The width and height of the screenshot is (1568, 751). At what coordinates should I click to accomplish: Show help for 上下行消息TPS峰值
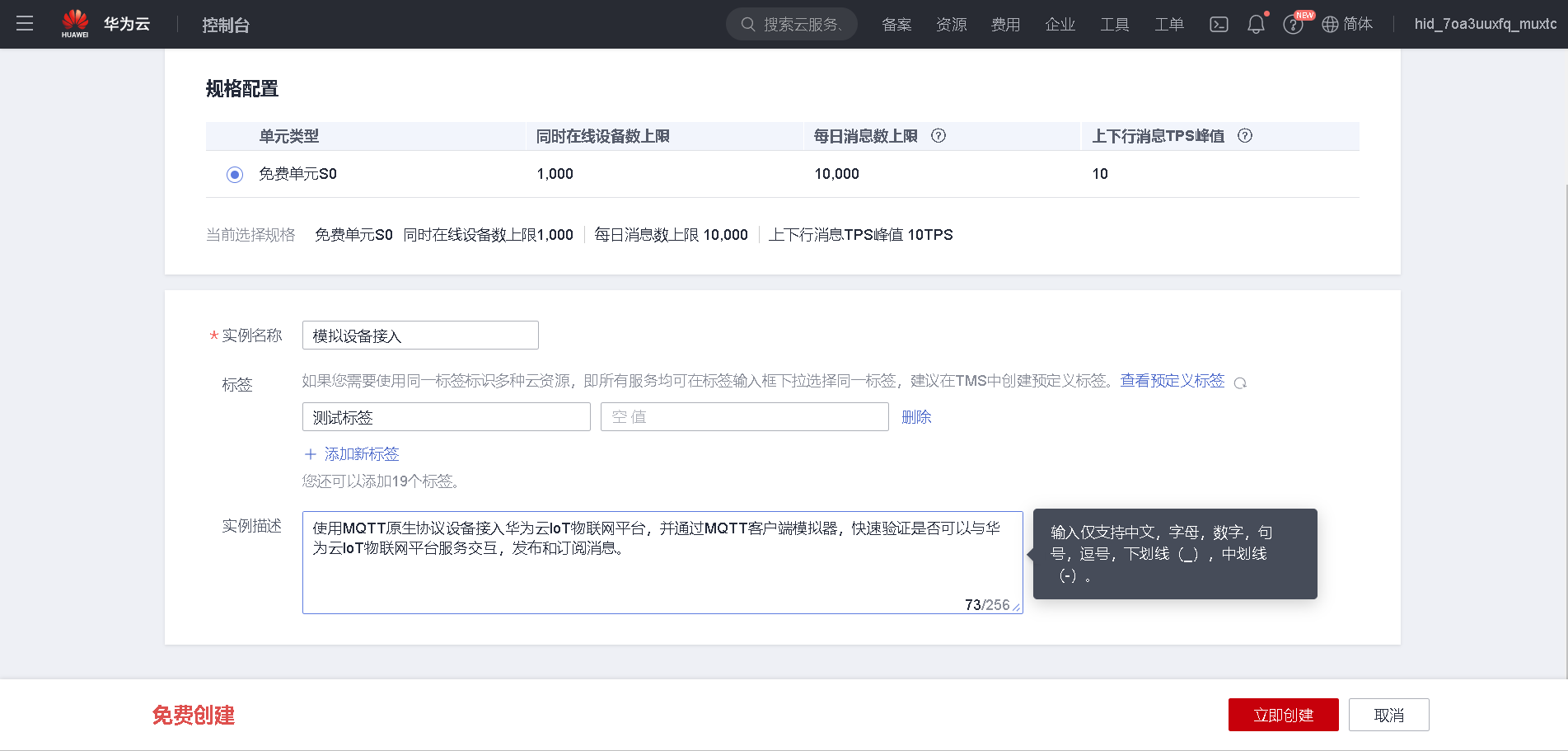1245,136
